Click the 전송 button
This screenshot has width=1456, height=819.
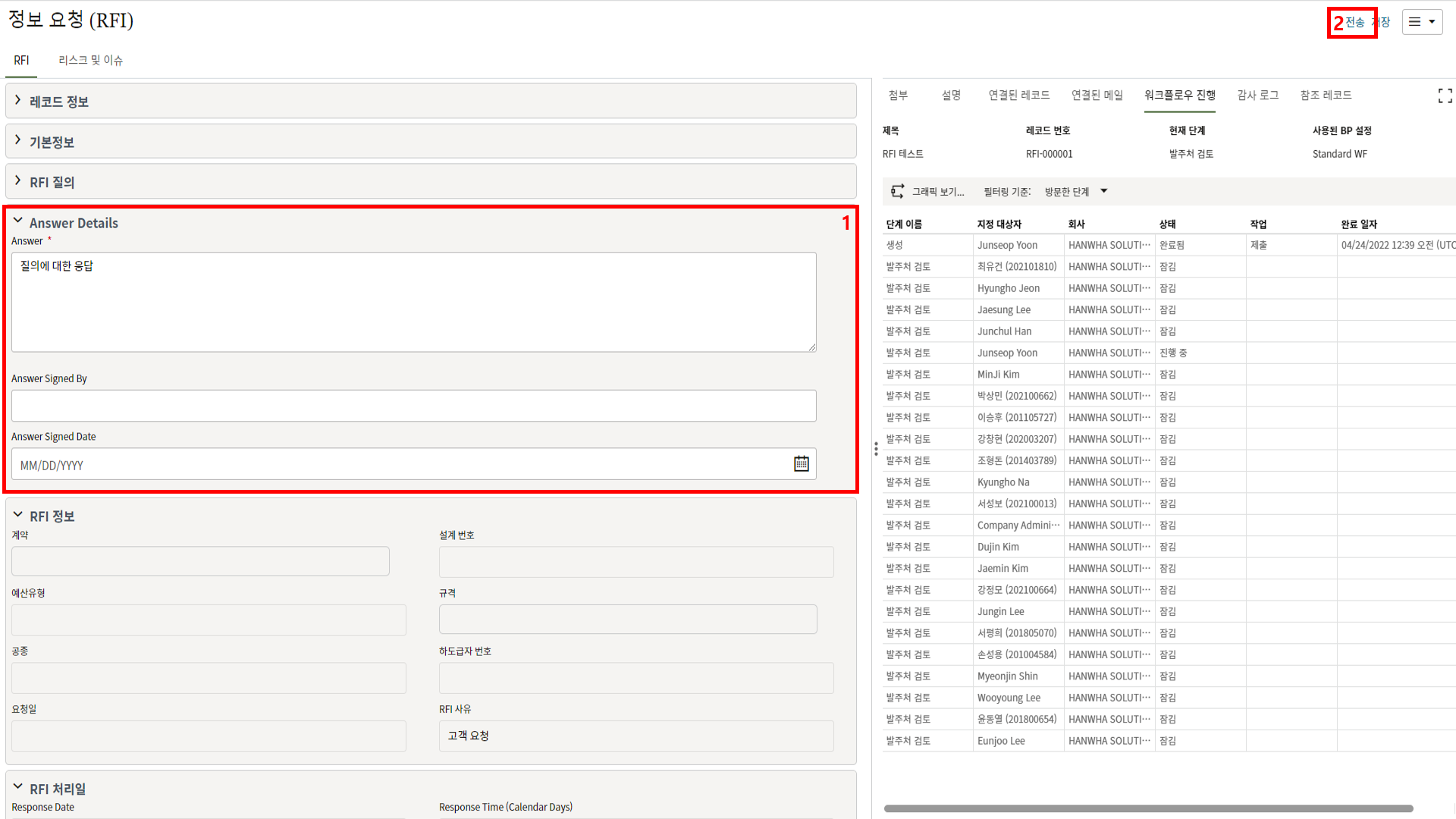[x=1355, y=23]
